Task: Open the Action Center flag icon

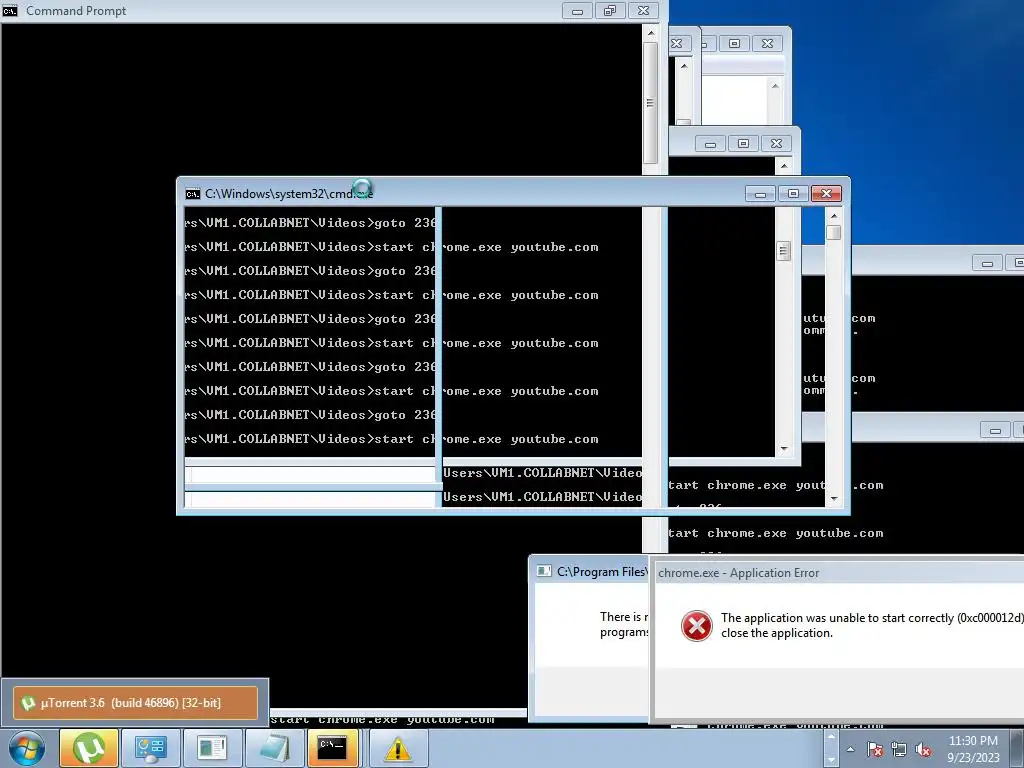Action: (875, 750)
